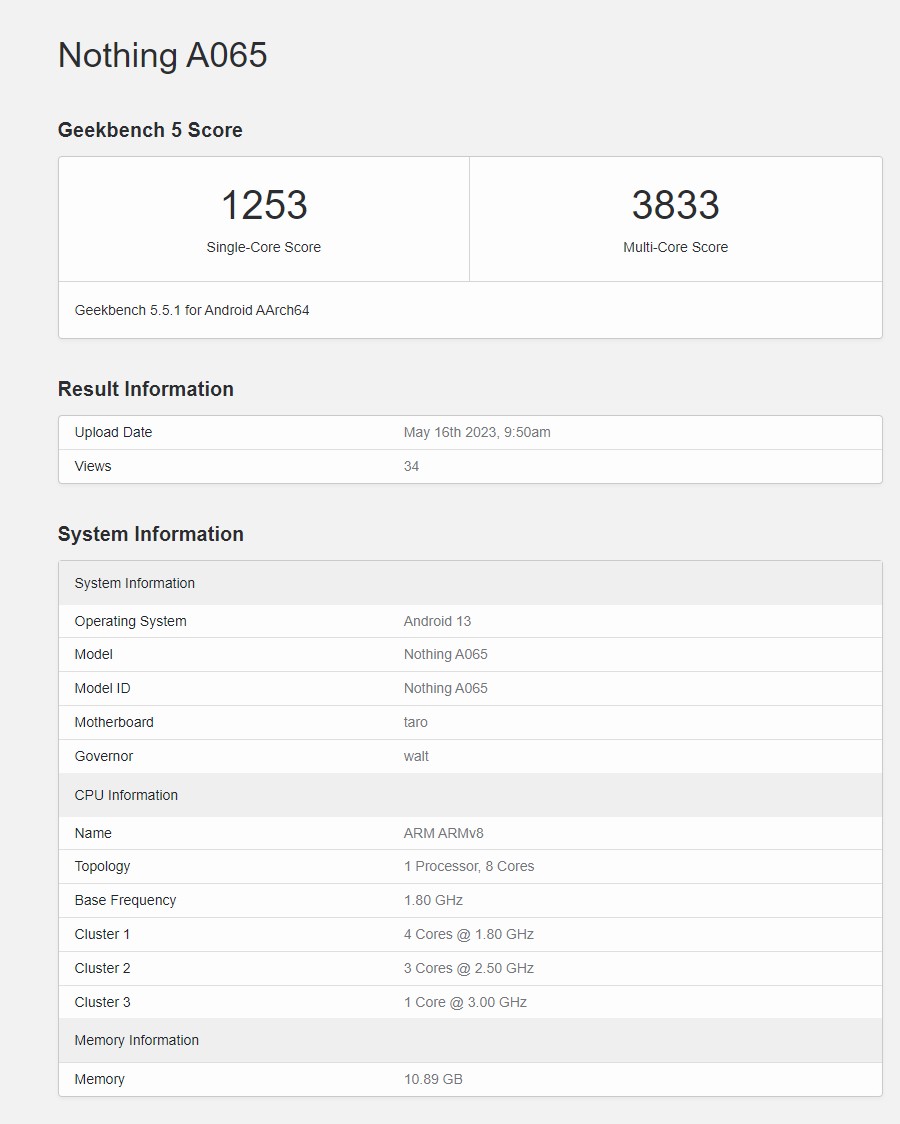This screenshot has height=1124, width=900.
Task: Select the "Cluster 1" row label
Action: tap(102, 934)
